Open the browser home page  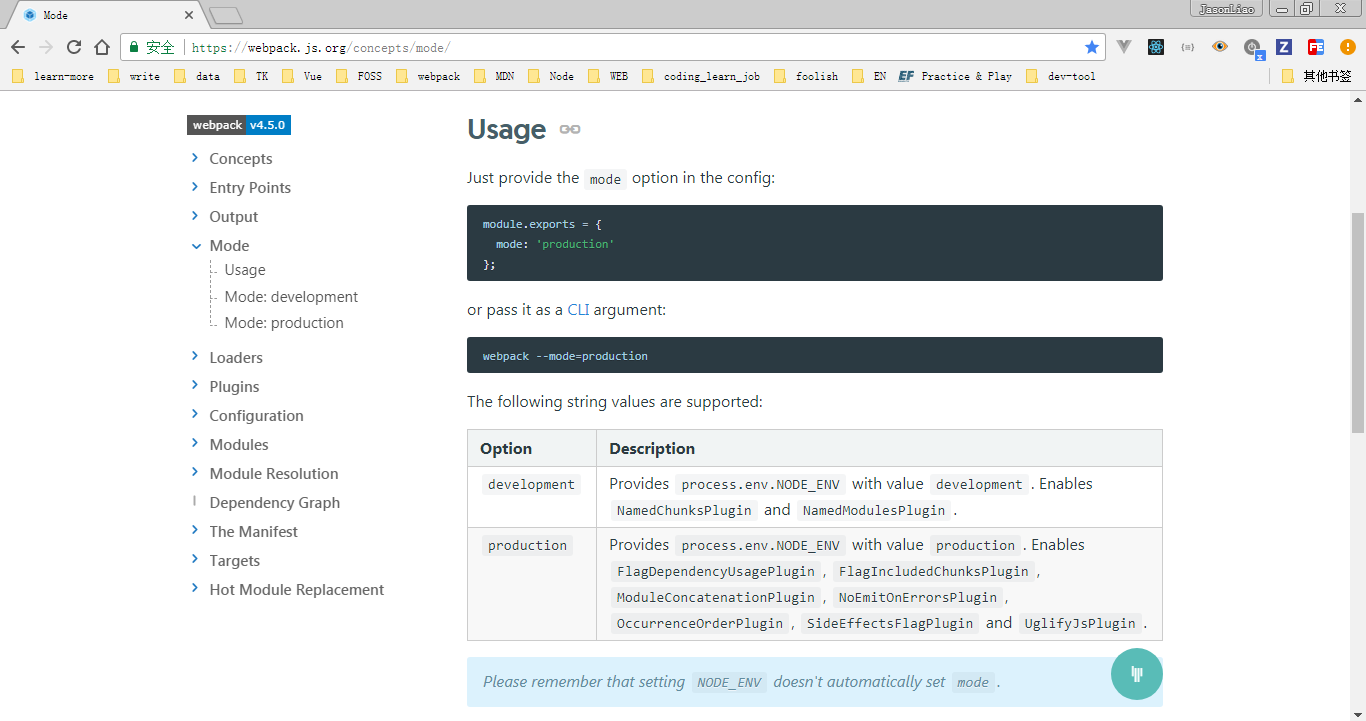tap(102, 47)
